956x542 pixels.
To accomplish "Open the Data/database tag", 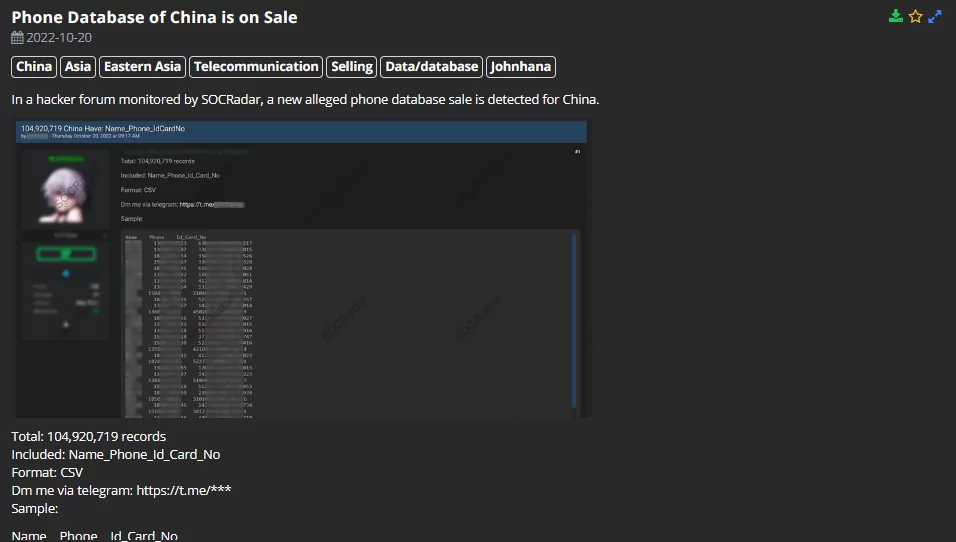I will [432, 66].
